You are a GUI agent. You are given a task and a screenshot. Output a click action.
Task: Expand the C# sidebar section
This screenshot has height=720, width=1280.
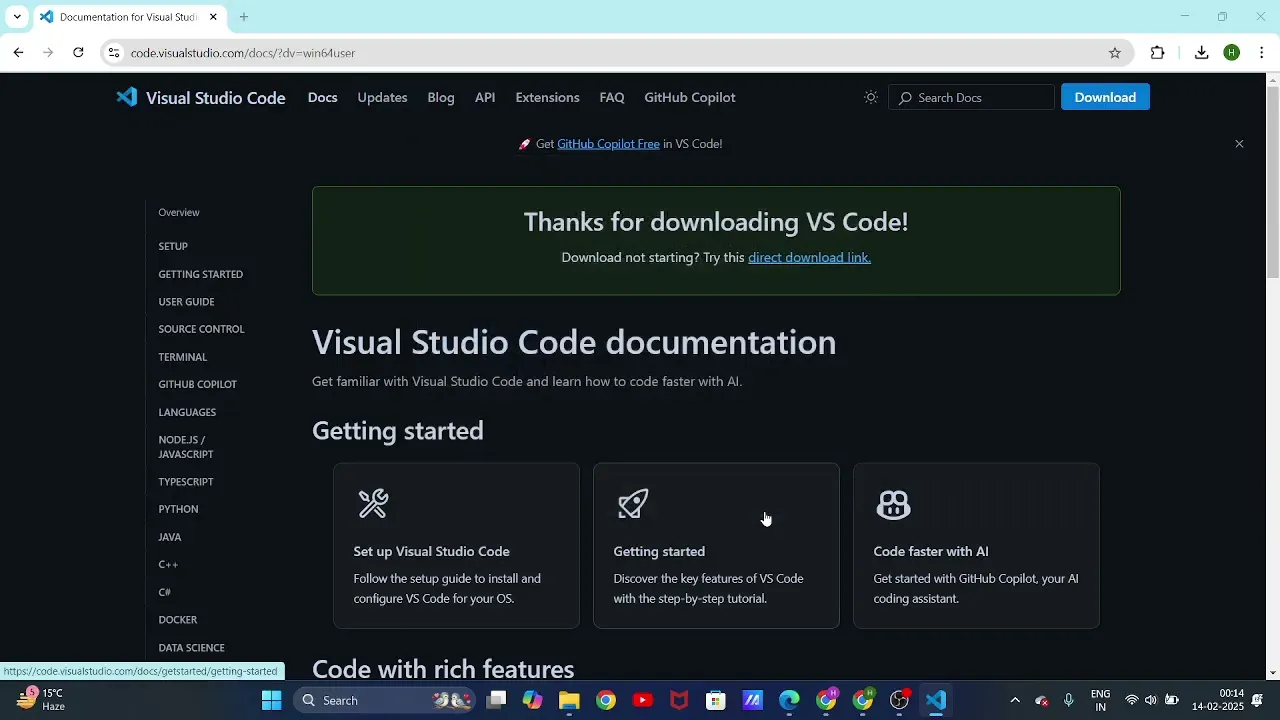pyautogui.click(x=164, y=592)
